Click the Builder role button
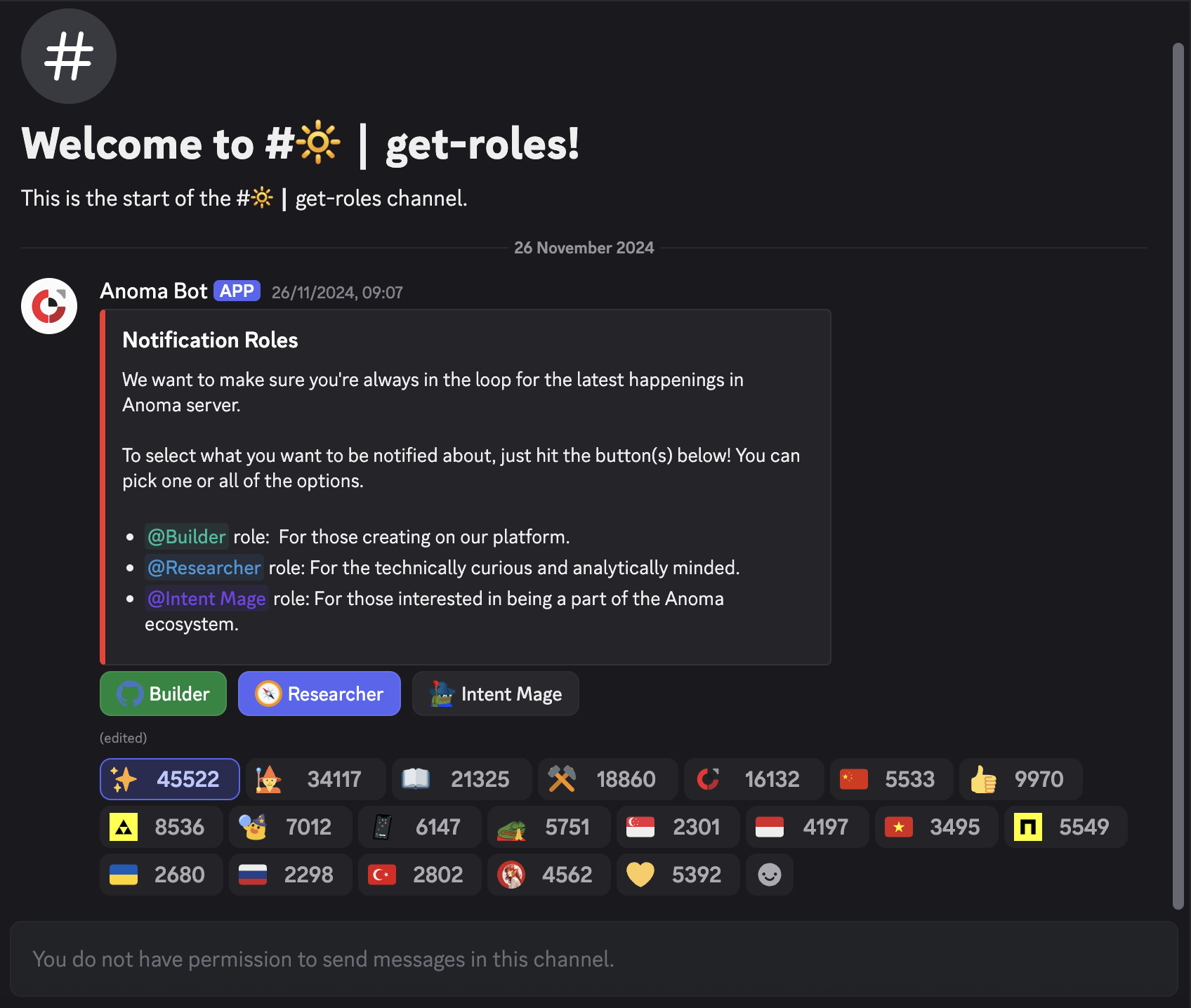This screenshot has height=1008, width=1191. 163,694
